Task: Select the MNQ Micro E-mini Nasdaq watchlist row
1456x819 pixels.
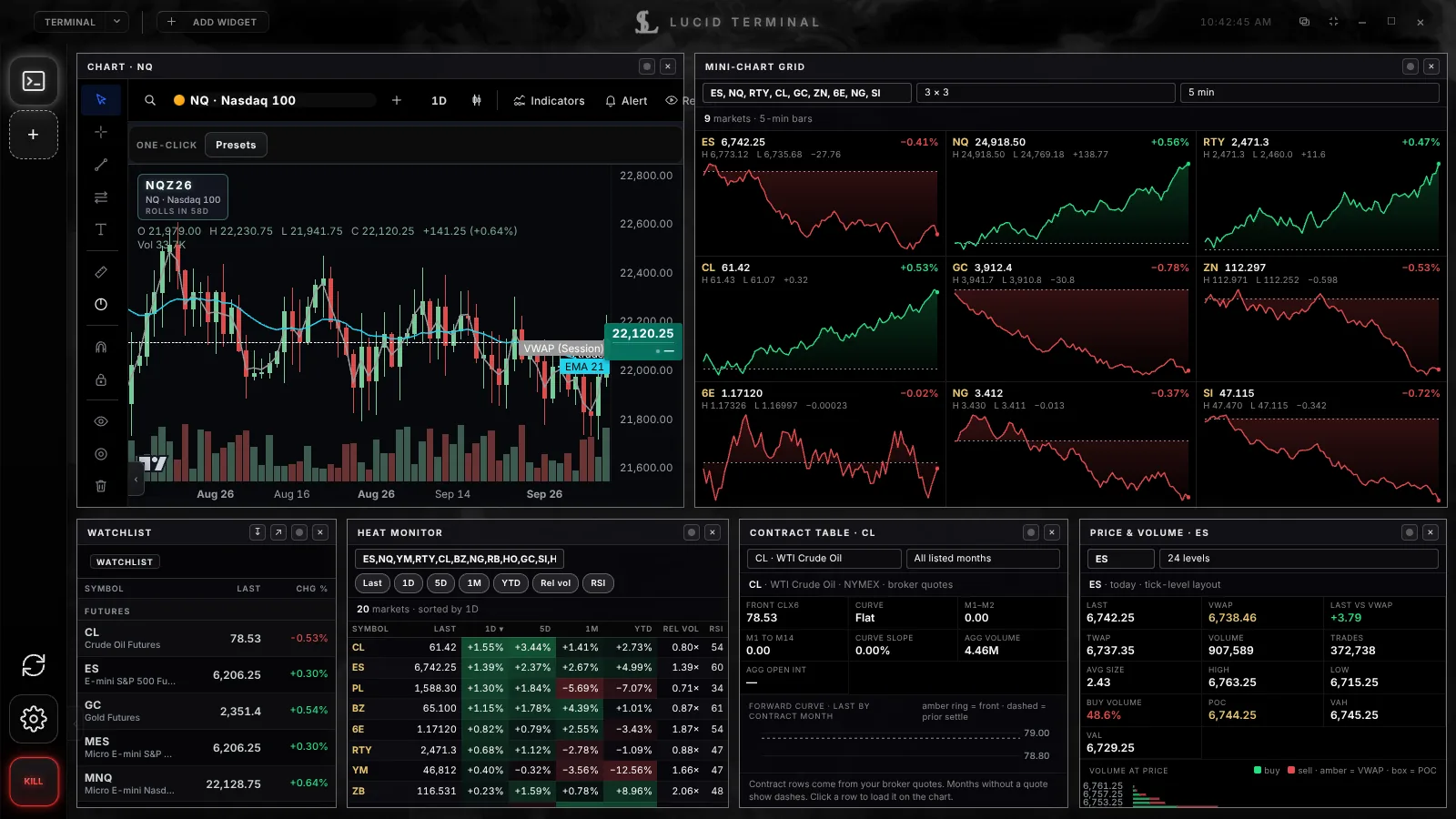Action: [207, 784]
